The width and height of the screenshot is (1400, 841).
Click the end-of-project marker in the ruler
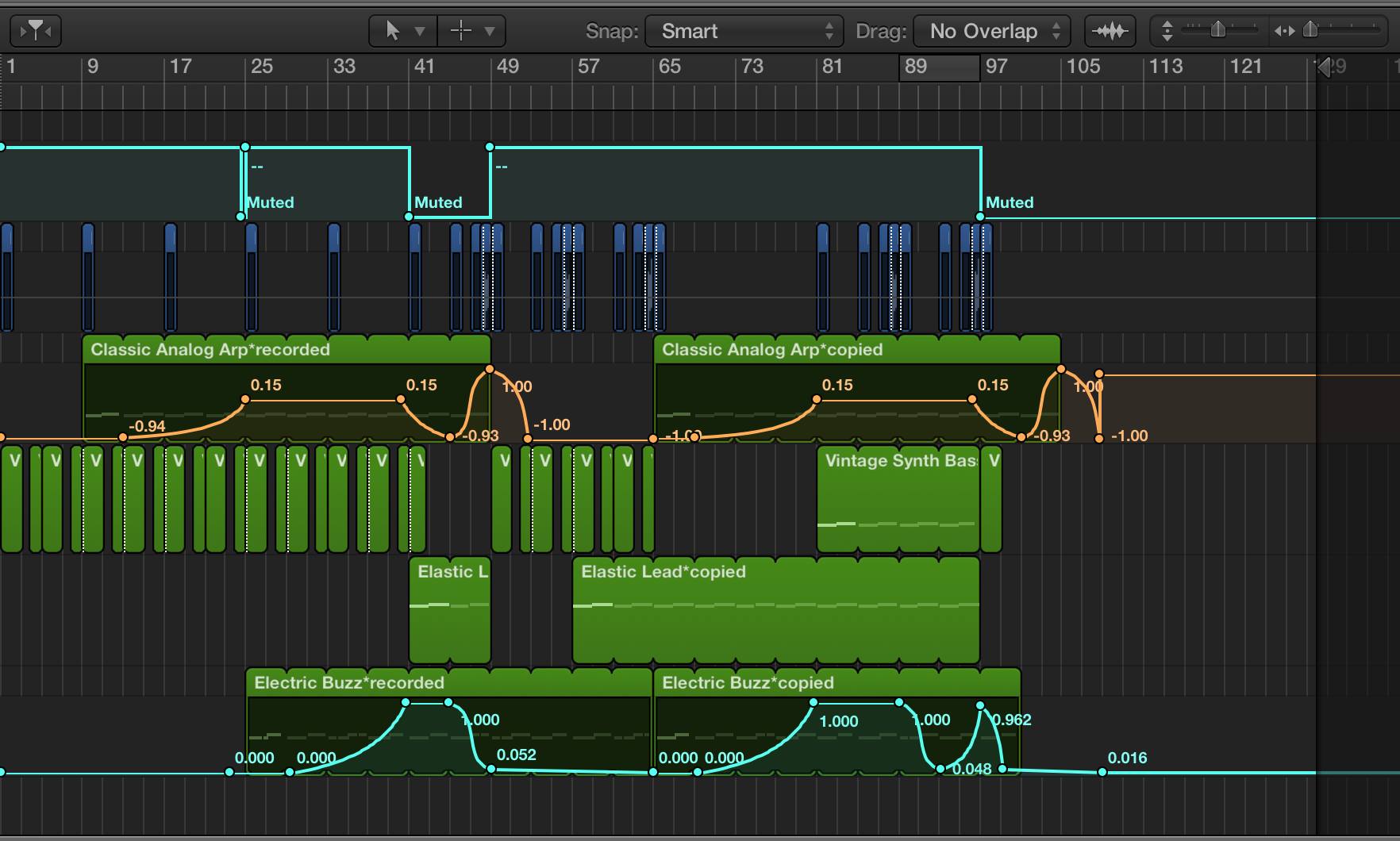[x=1322, y=67]
